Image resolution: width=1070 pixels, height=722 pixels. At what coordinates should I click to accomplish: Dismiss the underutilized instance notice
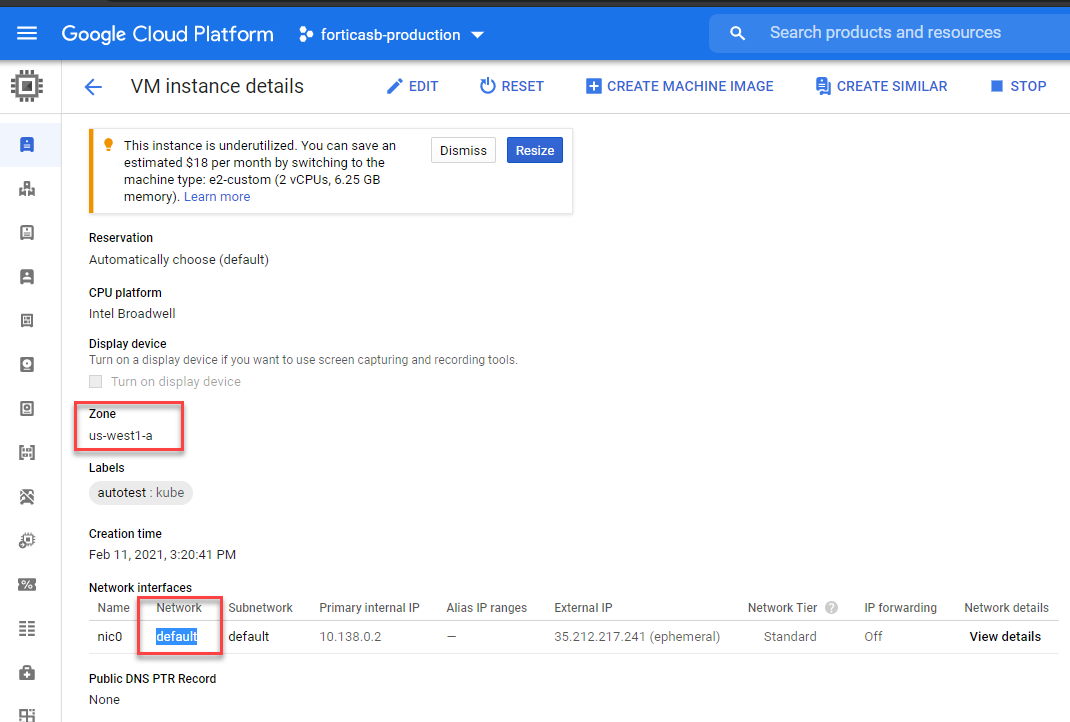pos(463,150)
